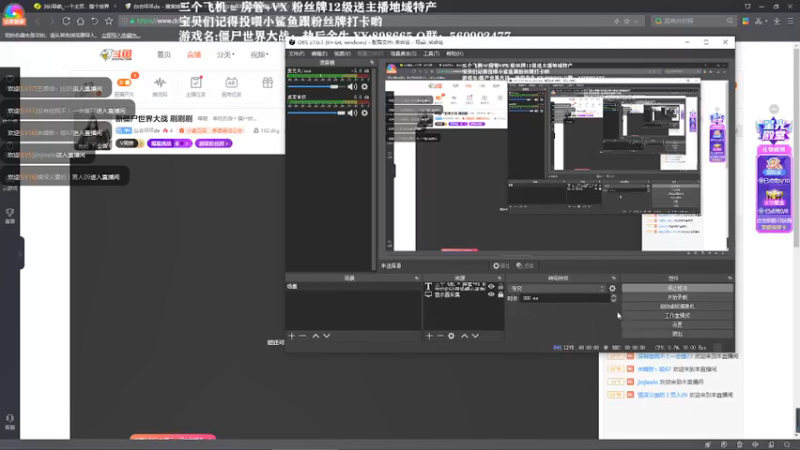Go to Douyu 直播 live link
Viewport: 800px width, 450px height.
[194, 55]
